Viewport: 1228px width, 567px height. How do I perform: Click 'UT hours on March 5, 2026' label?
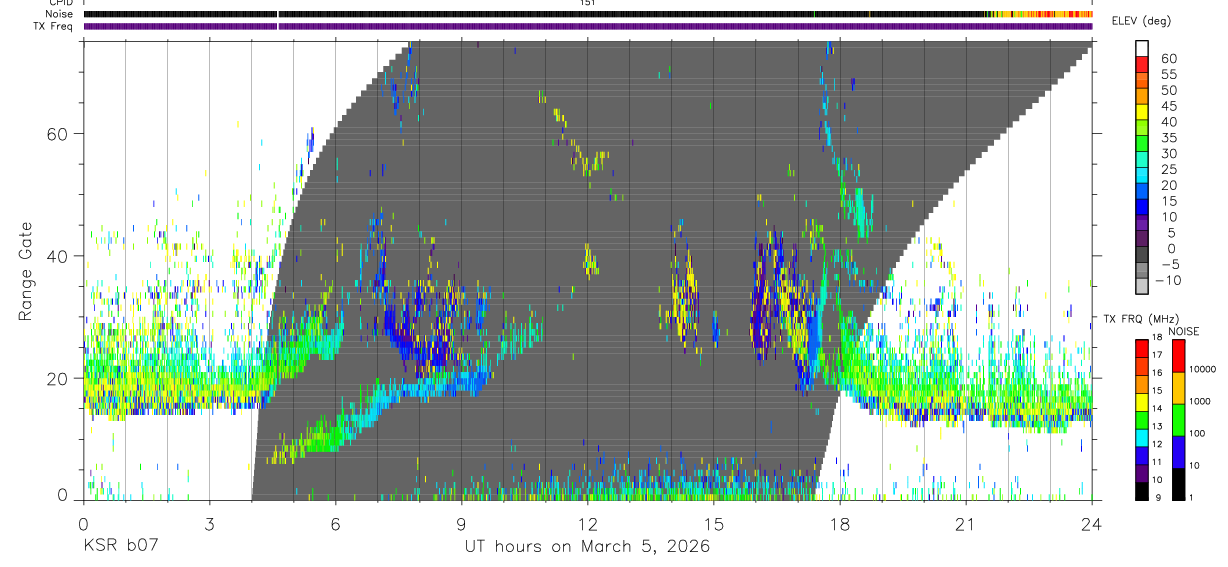tap(587, 547)
